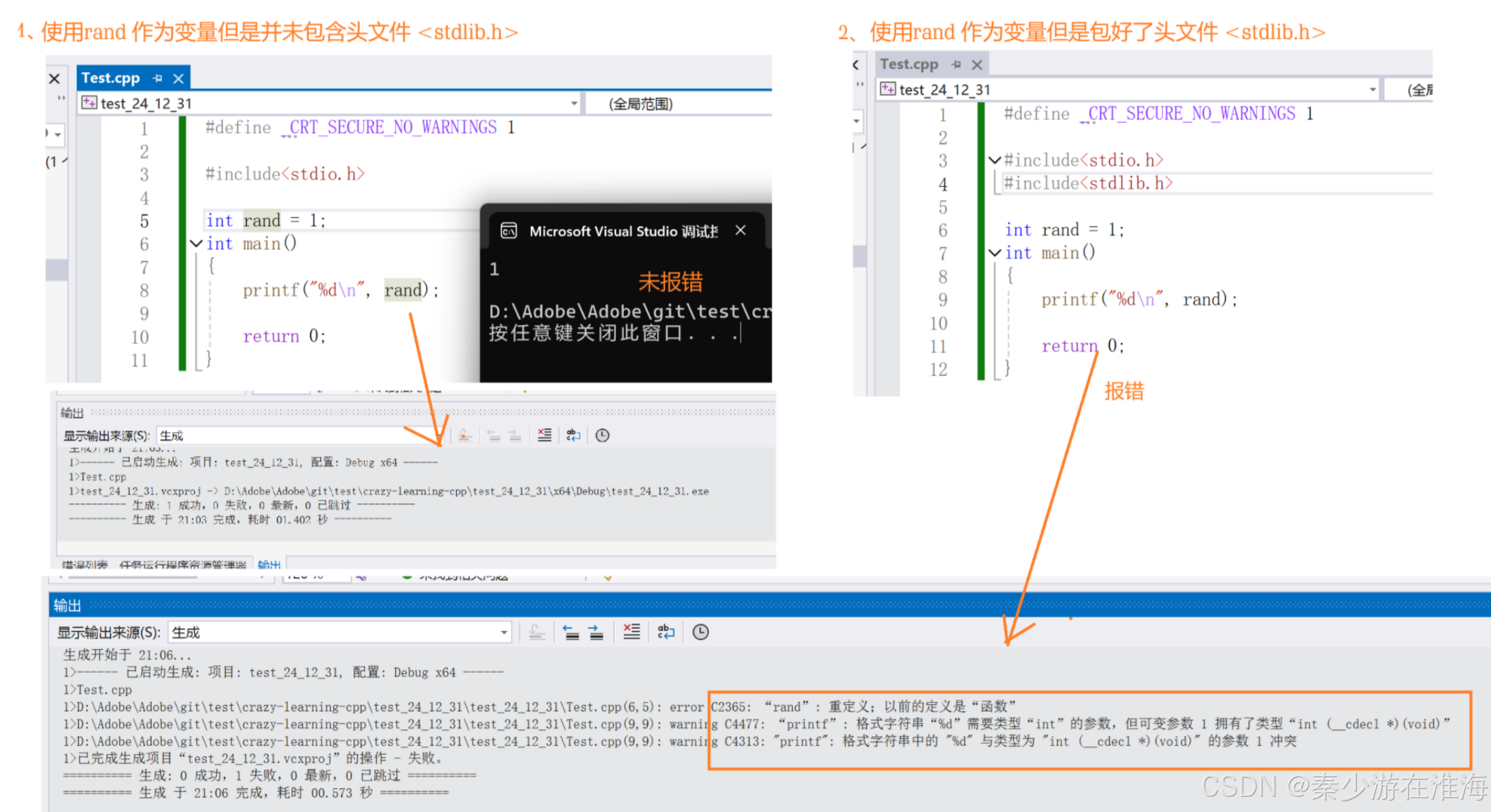Collapse int main() in left editor
Image resolution: width=1491 pixels, height=812 pixels.
click(196, 244)
